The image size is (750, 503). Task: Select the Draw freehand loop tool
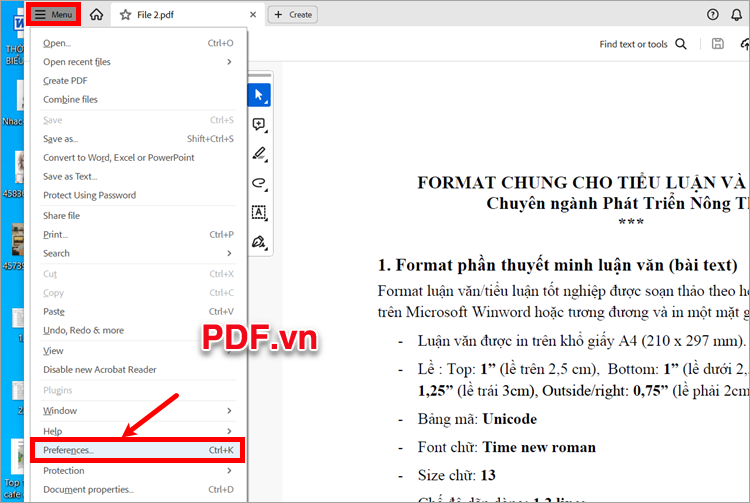(x=259, y=183)
